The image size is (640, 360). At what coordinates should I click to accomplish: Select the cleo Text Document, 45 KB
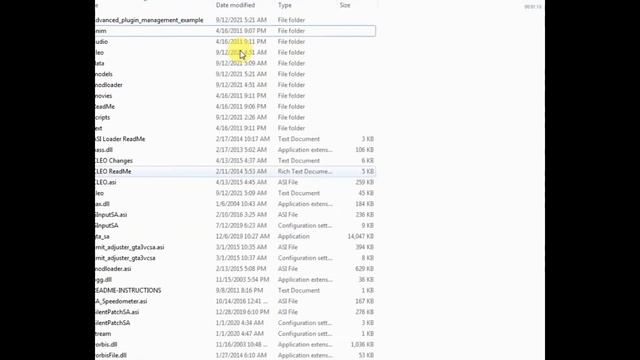(235, 193)
